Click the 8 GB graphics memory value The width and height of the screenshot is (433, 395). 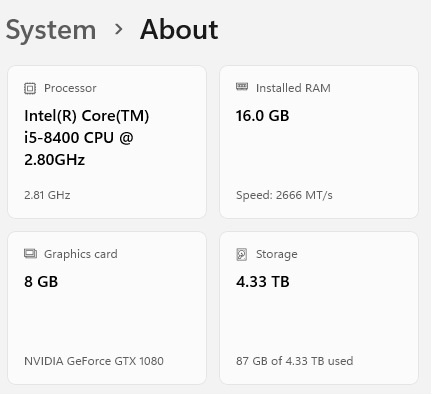[41, 282]
